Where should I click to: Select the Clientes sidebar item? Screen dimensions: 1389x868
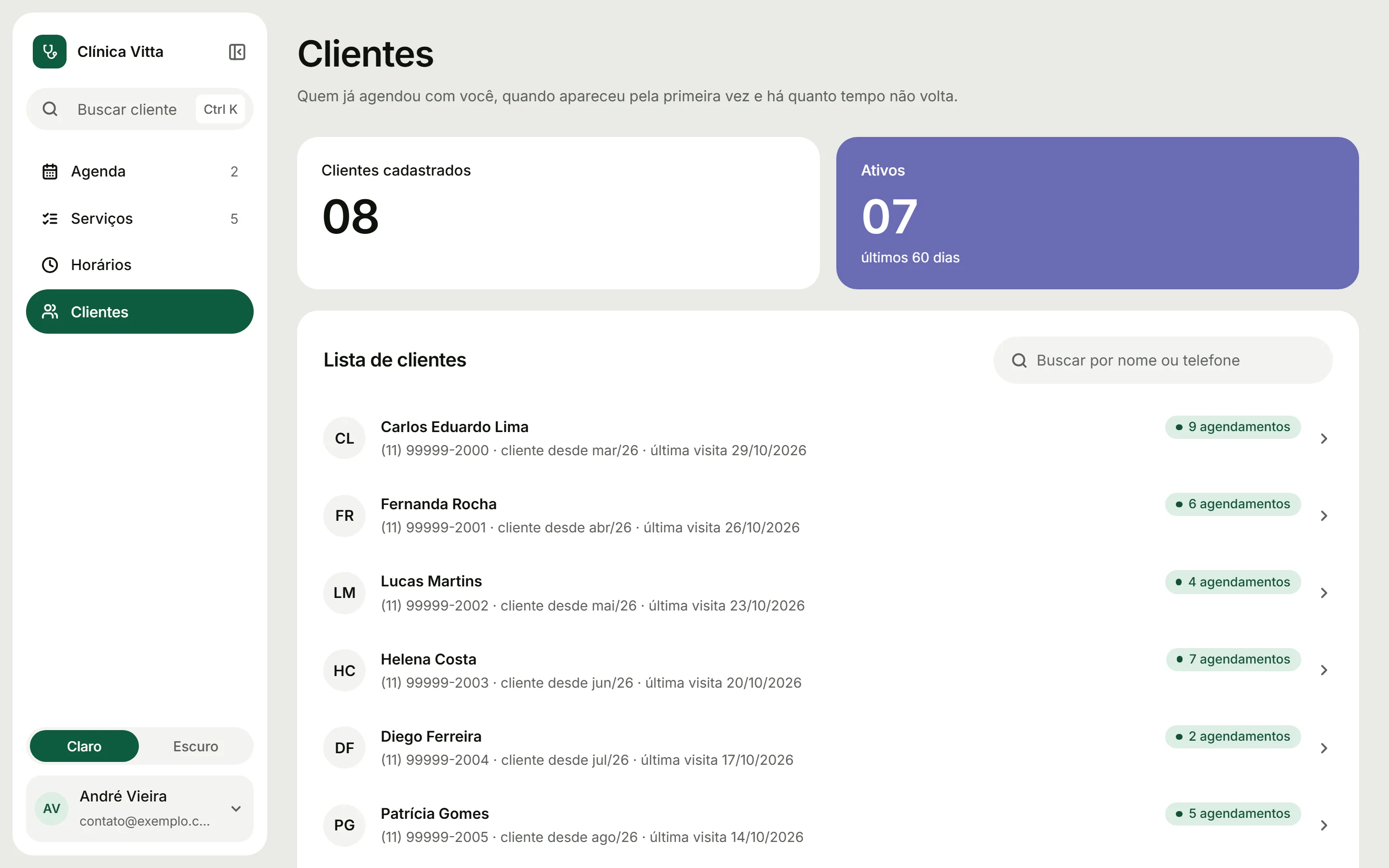[x=139, y=312]
